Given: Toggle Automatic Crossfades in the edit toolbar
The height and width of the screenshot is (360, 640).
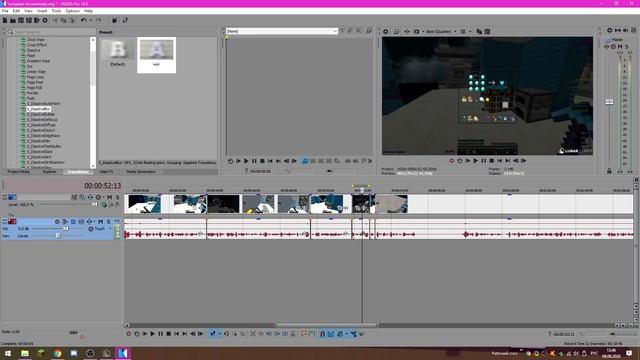Looking at the screenshot, I should pos(331,334).
